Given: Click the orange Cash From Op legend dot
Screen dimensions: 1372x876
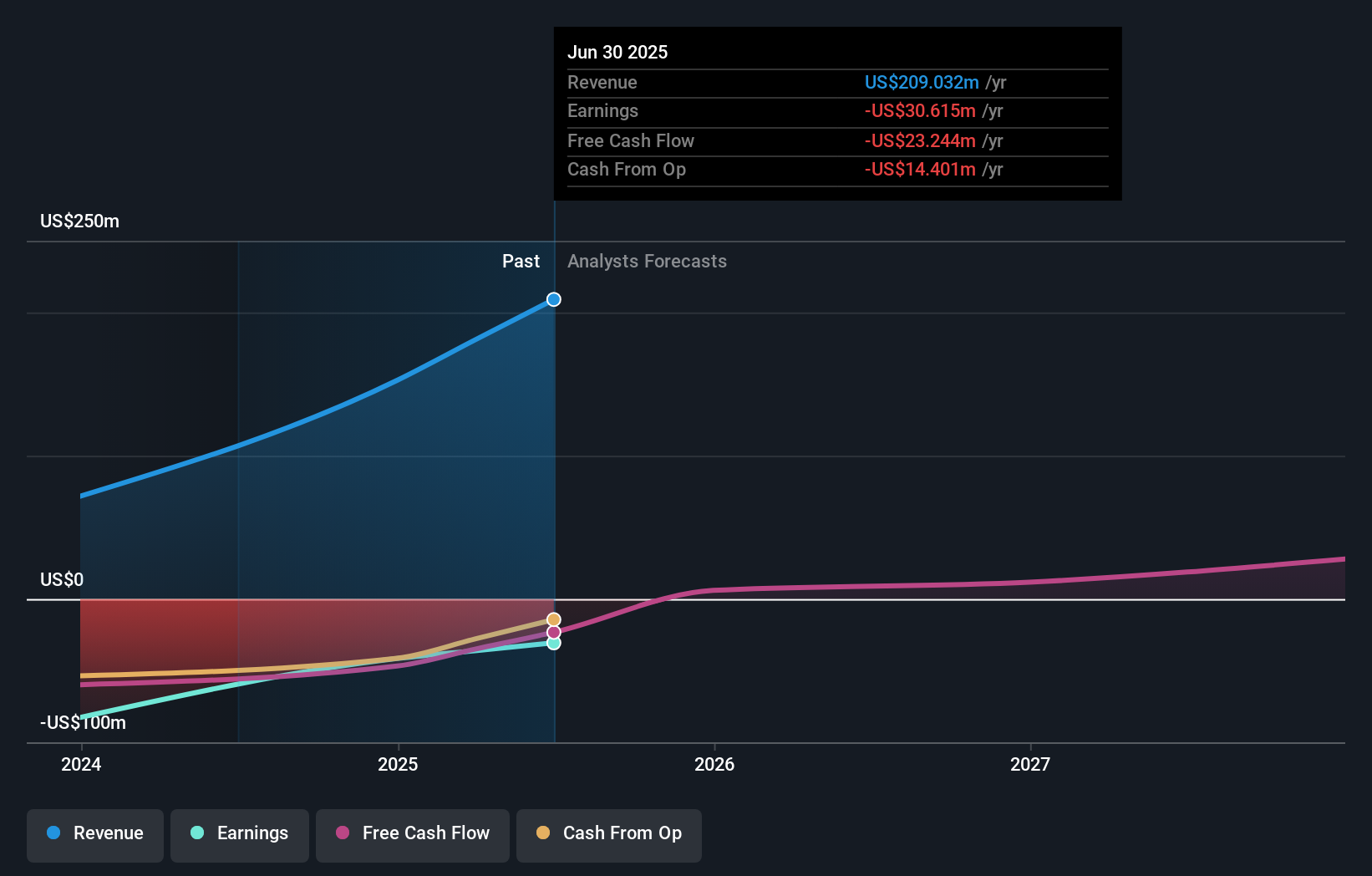Looking at the screenshot, I should point(543,833).
